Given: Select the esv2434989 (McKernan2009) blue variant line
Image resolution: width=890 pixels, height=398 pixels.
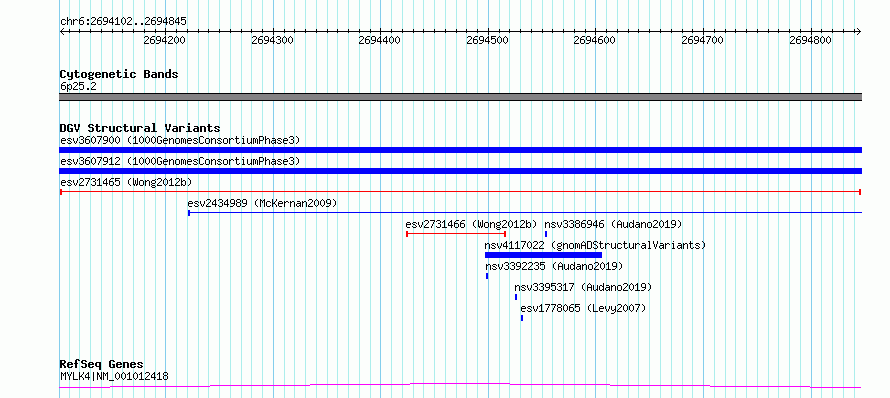Looking at the screenshot, I should pyautogui.click(x=524, y=213).
